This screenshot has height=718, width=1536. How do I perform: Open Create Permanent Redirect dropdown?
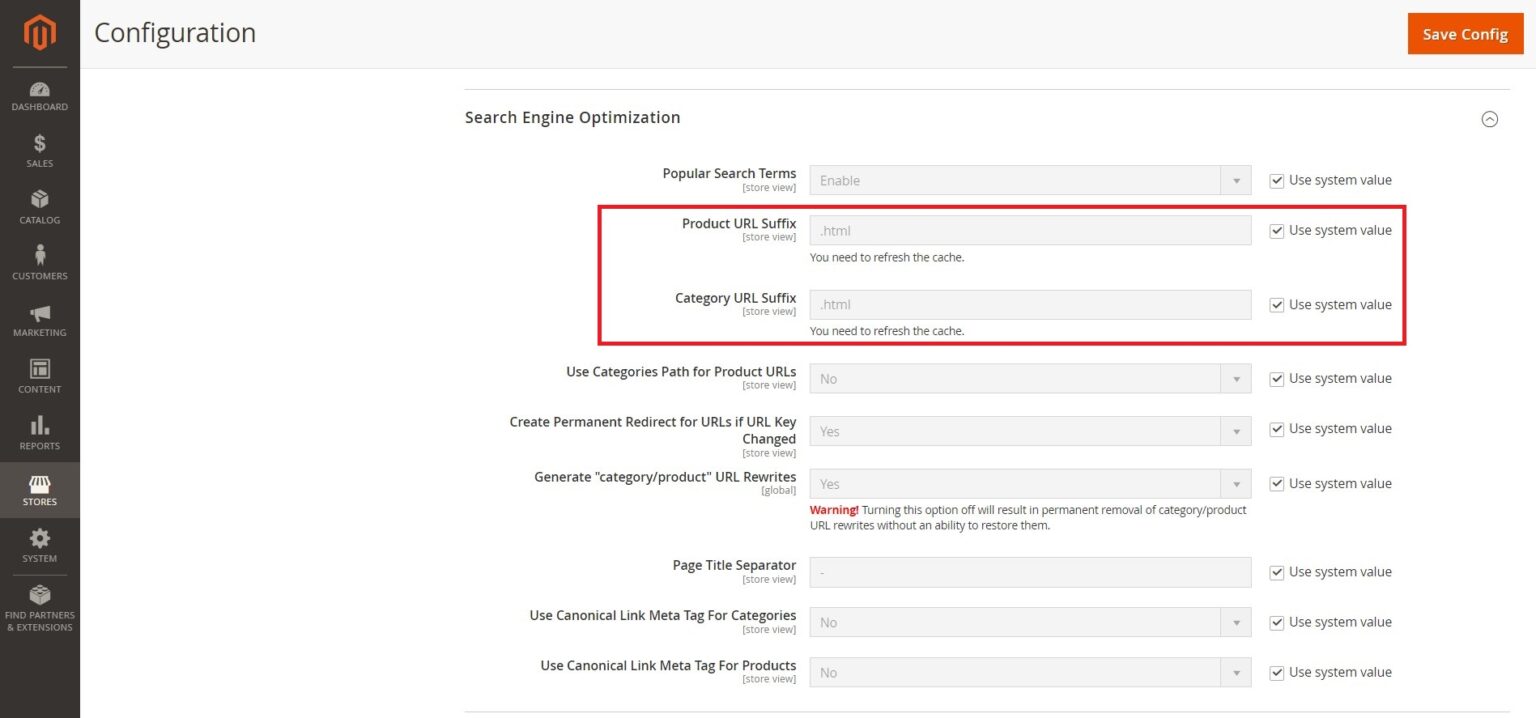[1030, 432]
